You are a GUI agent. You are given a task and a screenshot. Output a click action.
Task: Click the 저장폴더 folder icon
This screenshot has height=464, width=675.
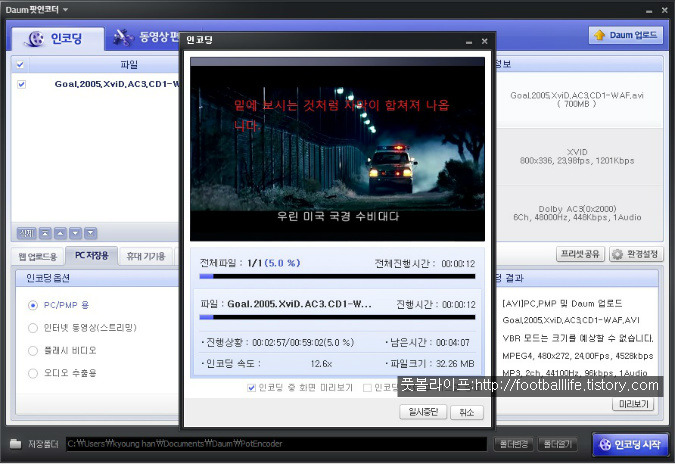click(x=15, y=444)
